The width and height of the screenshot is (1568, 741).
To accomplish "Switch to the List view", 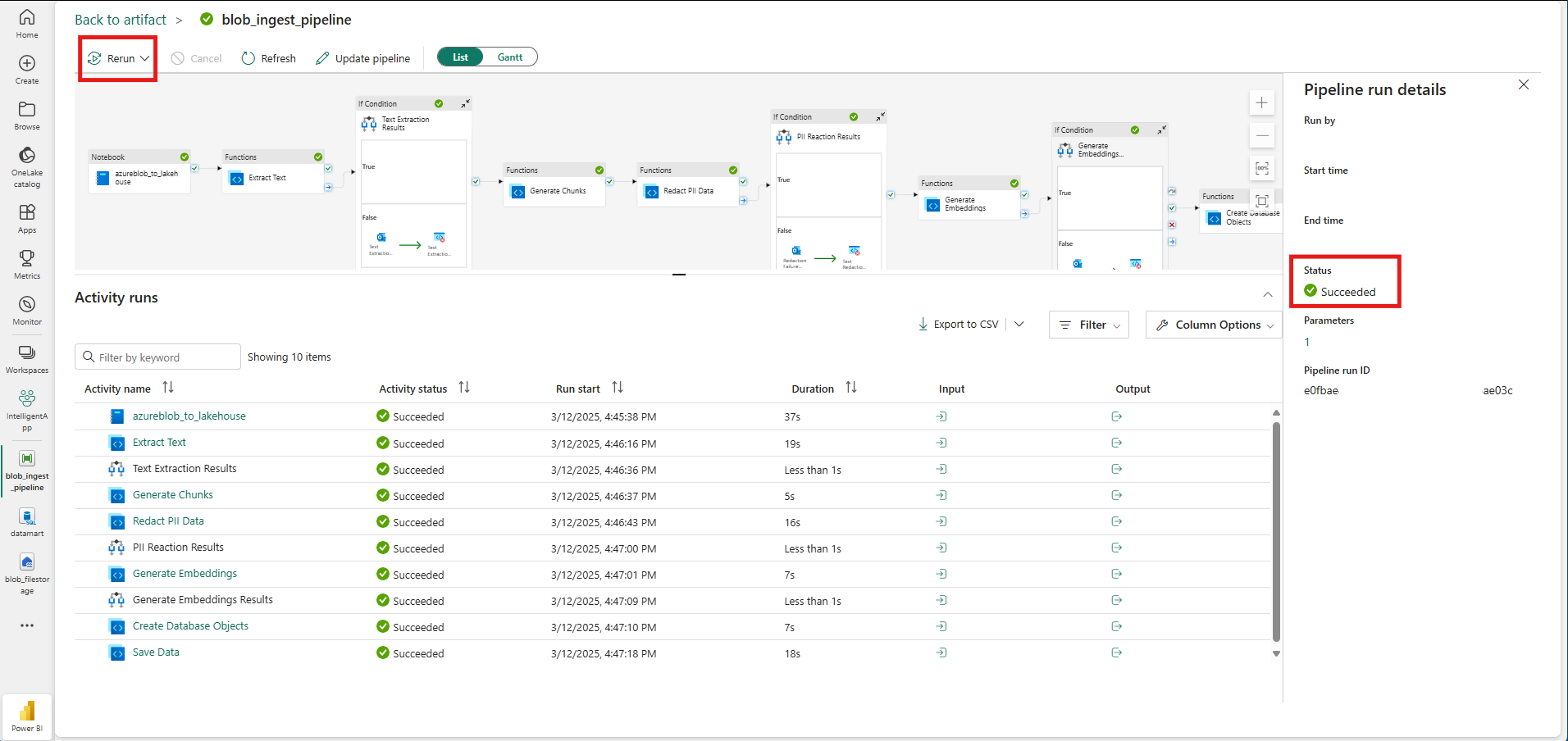I will coord(461,57).
